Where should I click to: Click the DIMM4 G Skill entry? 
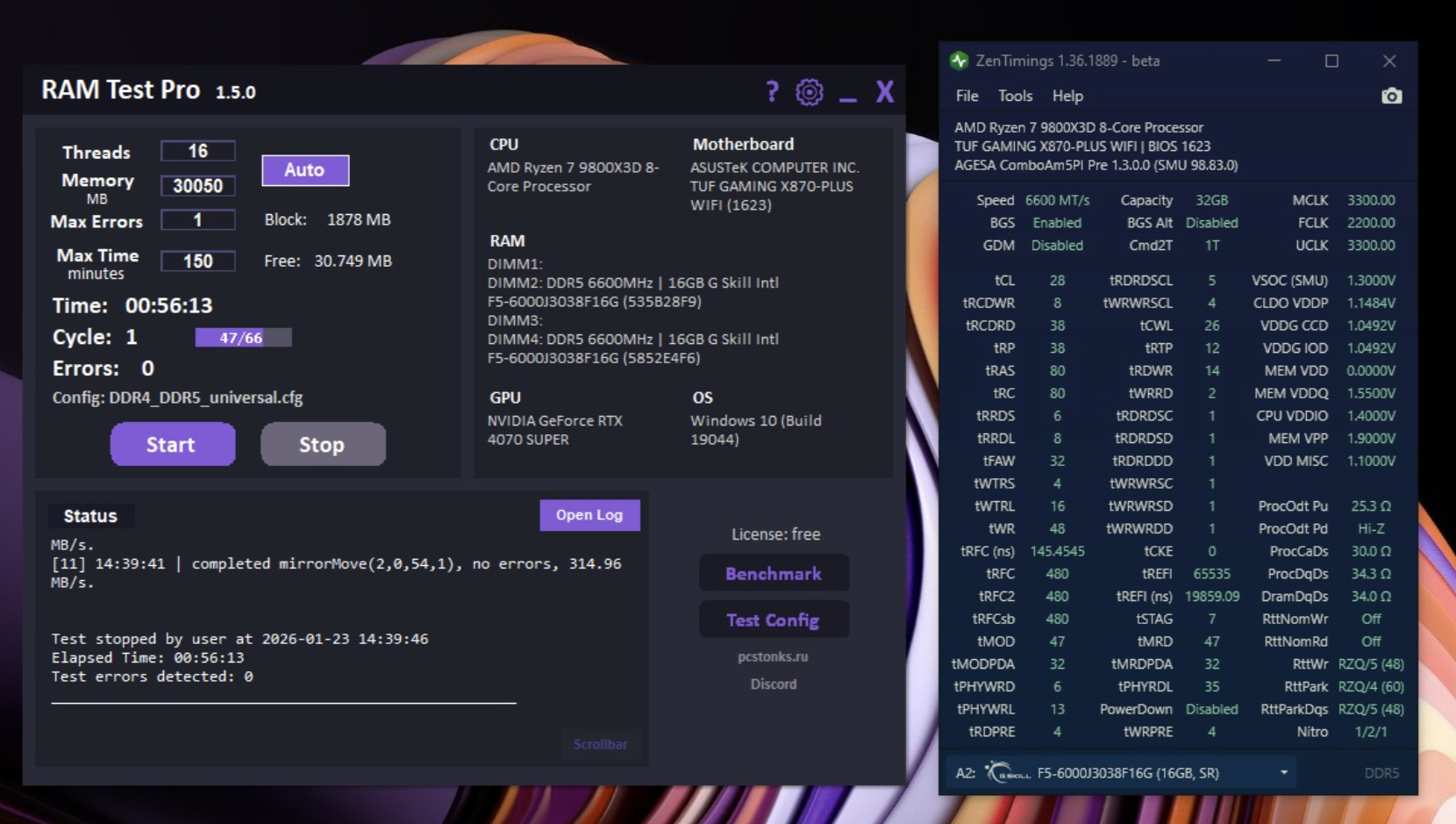(632, 348)
